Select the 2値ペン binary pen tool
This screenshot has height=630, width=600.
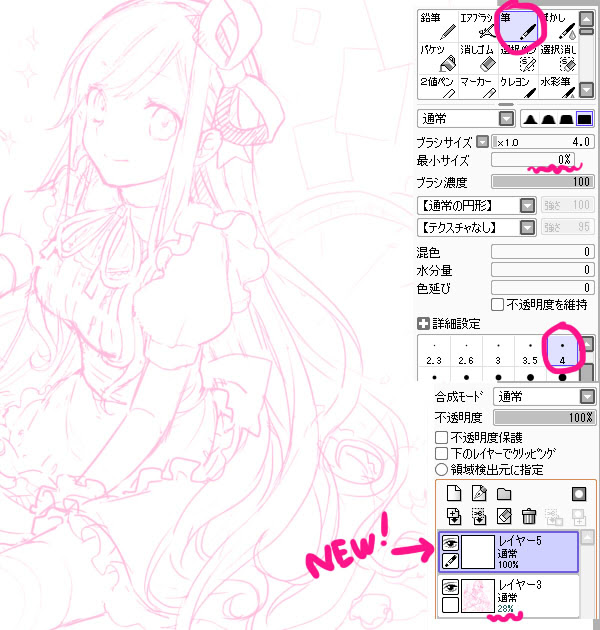[438, 86]
